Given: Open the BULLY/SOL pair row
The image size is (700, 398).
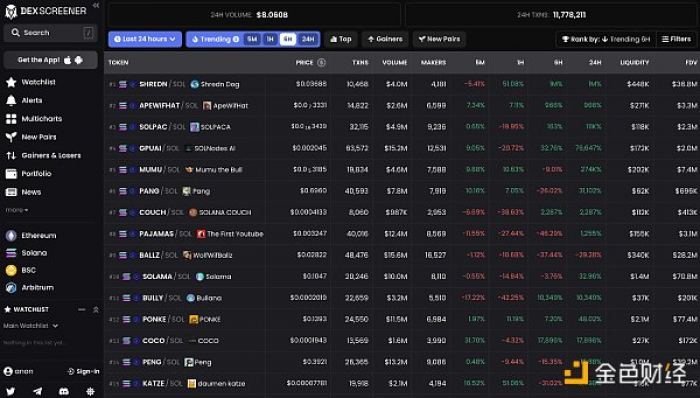Looking at the screenshot, I should pyautogui.click(x=402, y=298).
